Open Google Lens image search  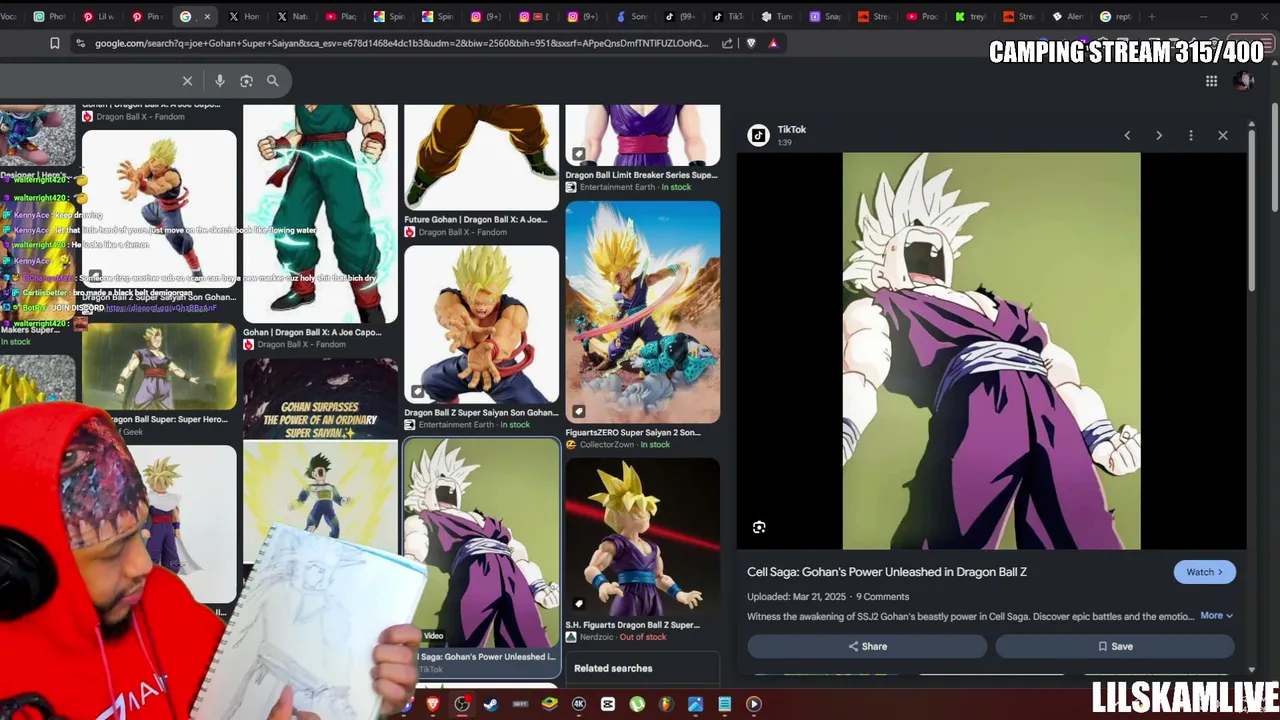[246, 81]
